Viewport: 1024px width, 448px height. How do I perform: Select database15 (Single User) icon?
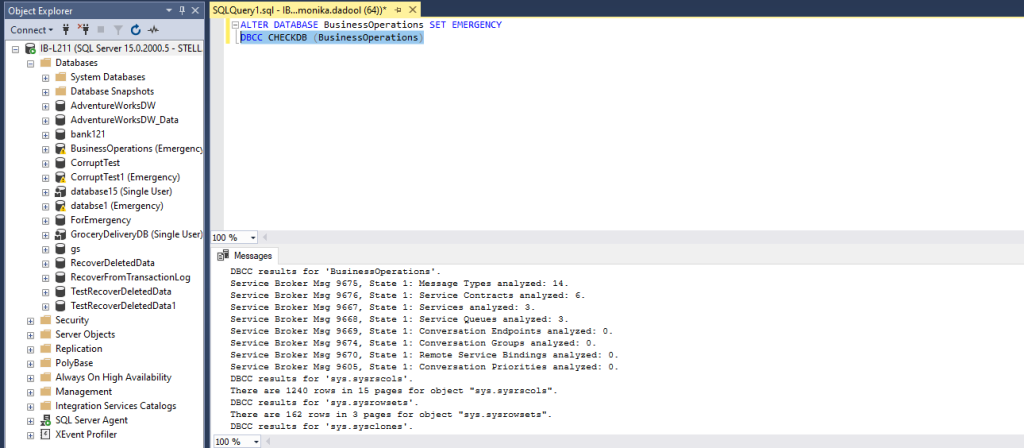[x=60, y=191]
